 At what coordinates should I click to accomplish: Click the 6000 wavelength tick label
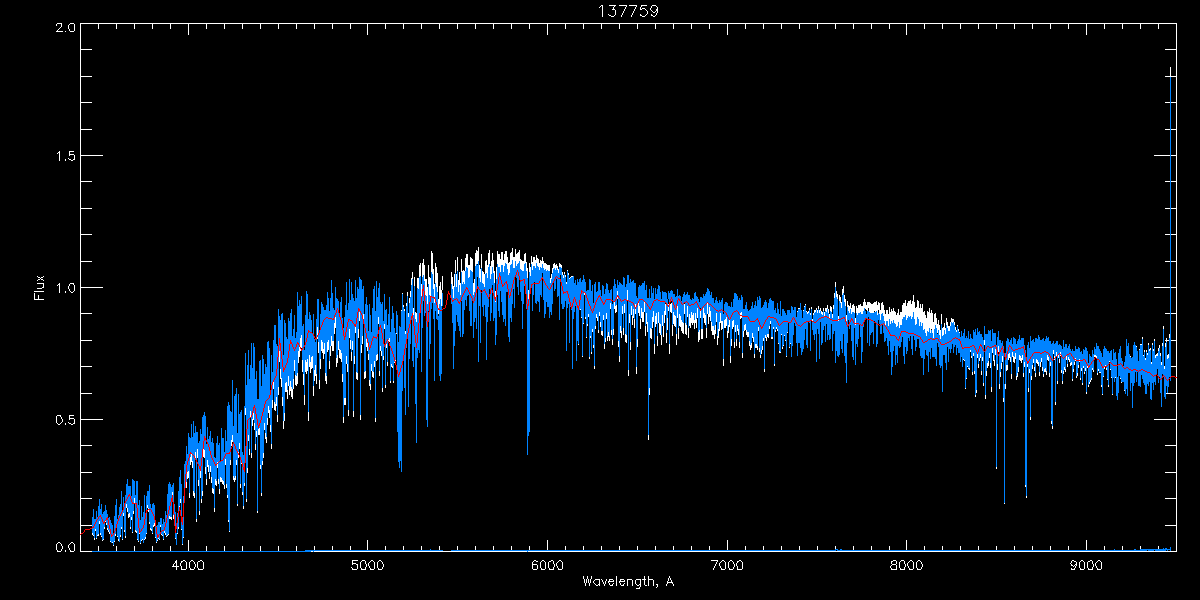tap(547, 567)
